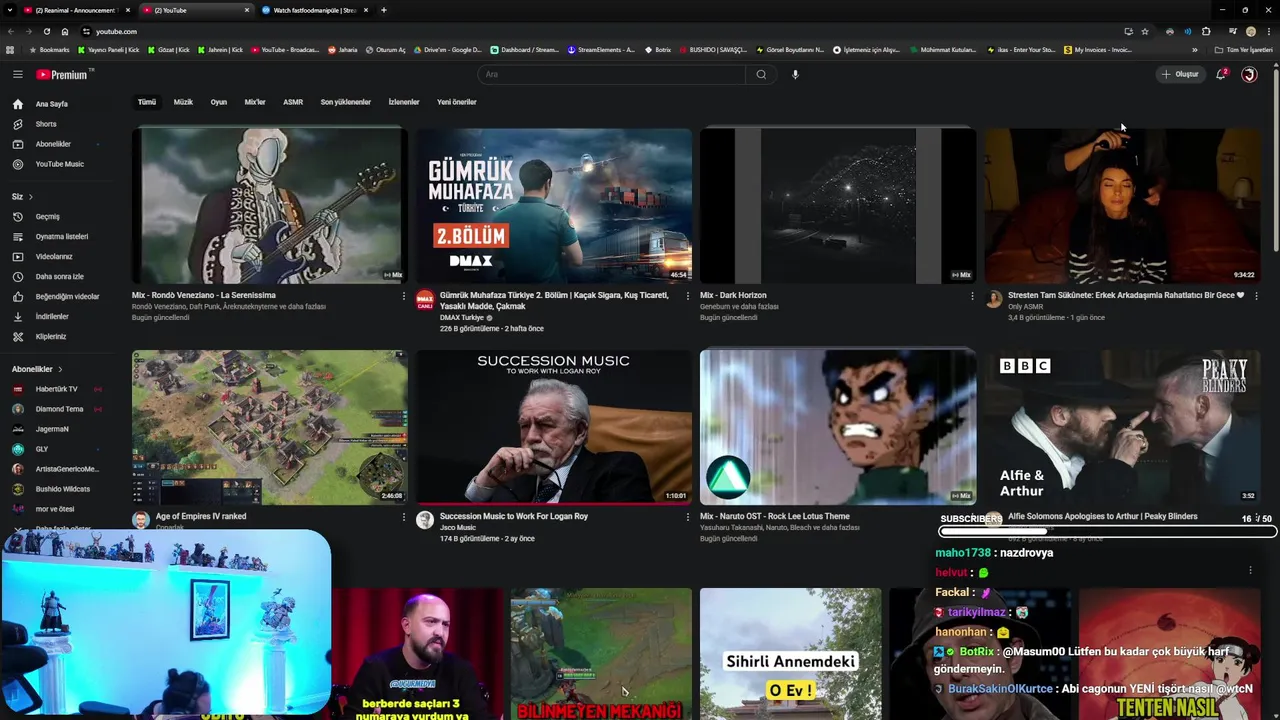Image resolution: width=1280 pixels, height=720 pixels.
Task: Reload the page from browser toolbar
Action: click(46, 31)
